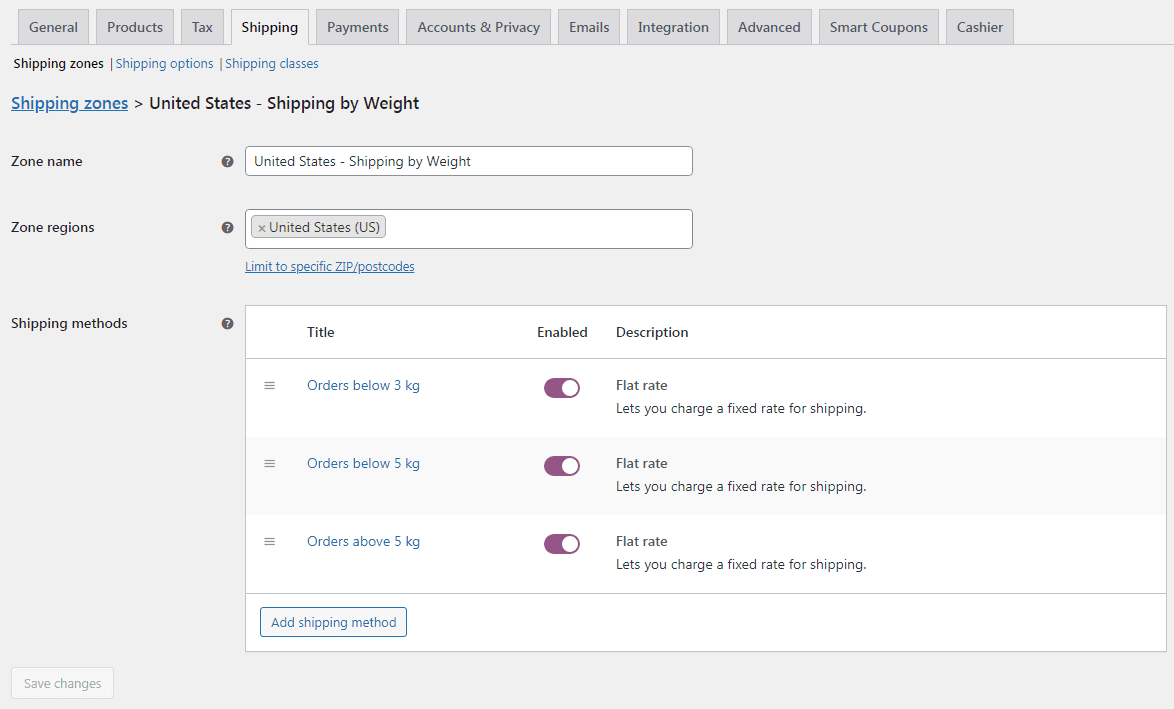Open the Smart Coupons tab
Viewport: 1174px width, 709px height.
[x=878, y=27]
